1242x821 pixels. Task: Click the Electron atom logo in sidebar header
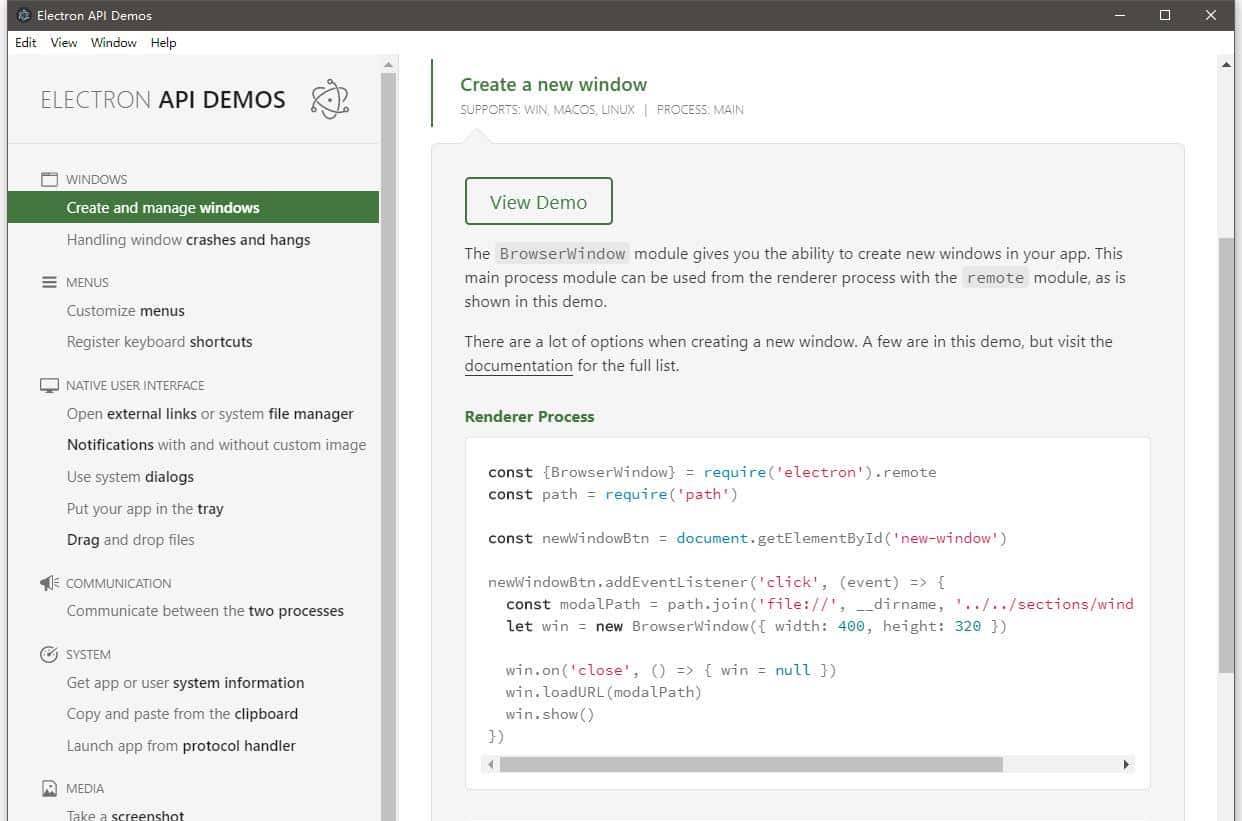point(329,100)
